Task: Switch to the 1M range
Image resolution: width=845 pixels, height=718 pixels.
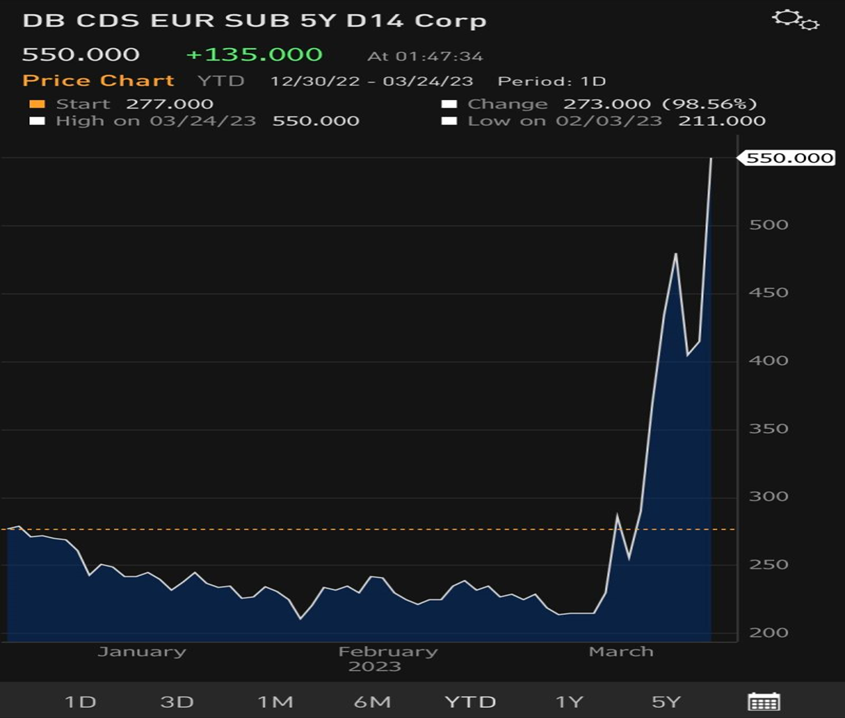Action: click(x=275, y=702)
